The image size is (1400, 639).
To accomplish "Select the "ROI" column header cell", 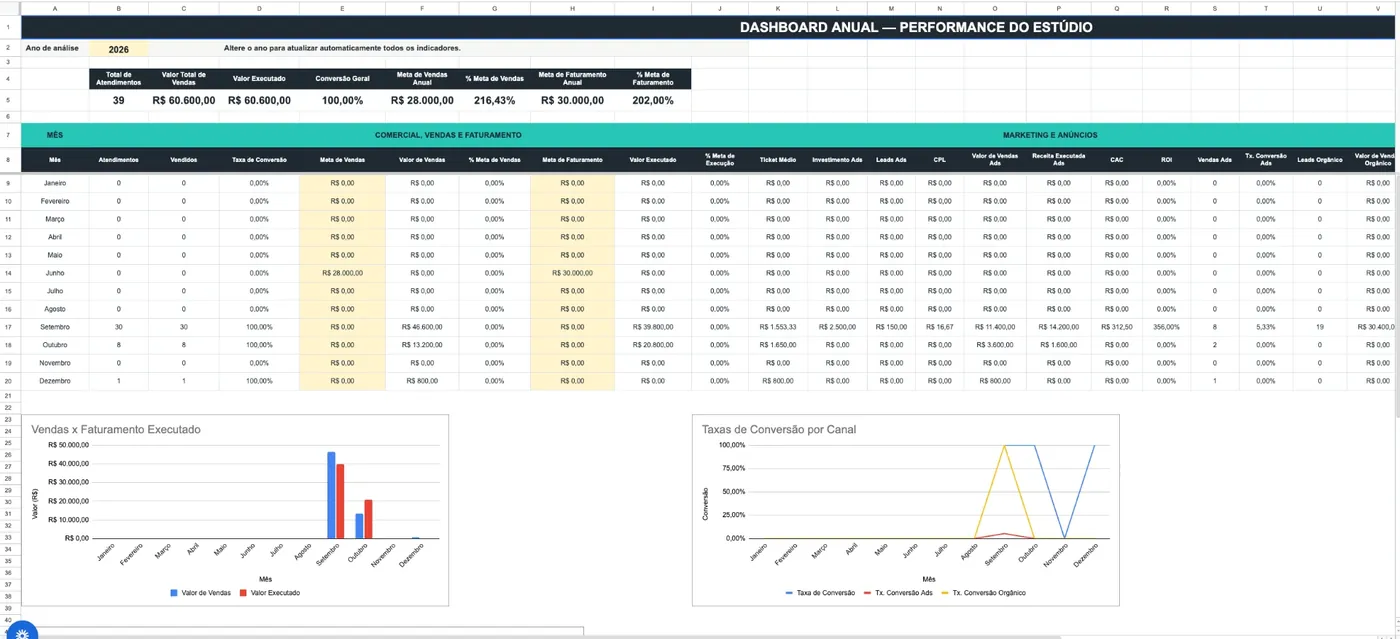I will [1166, 159].
